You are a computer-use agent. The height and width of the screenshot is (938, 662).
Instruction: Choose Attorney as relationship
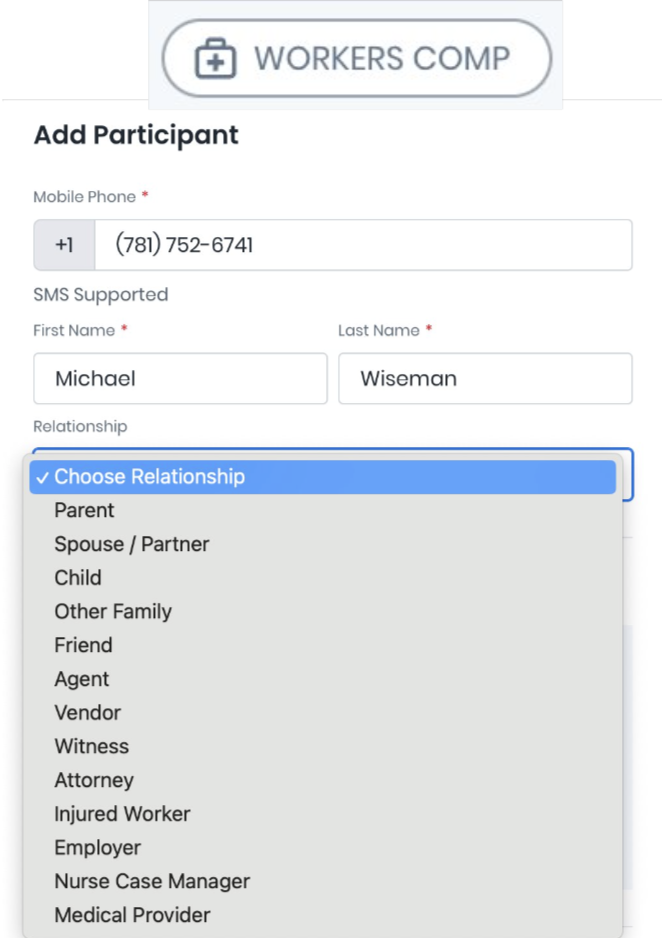94,781
